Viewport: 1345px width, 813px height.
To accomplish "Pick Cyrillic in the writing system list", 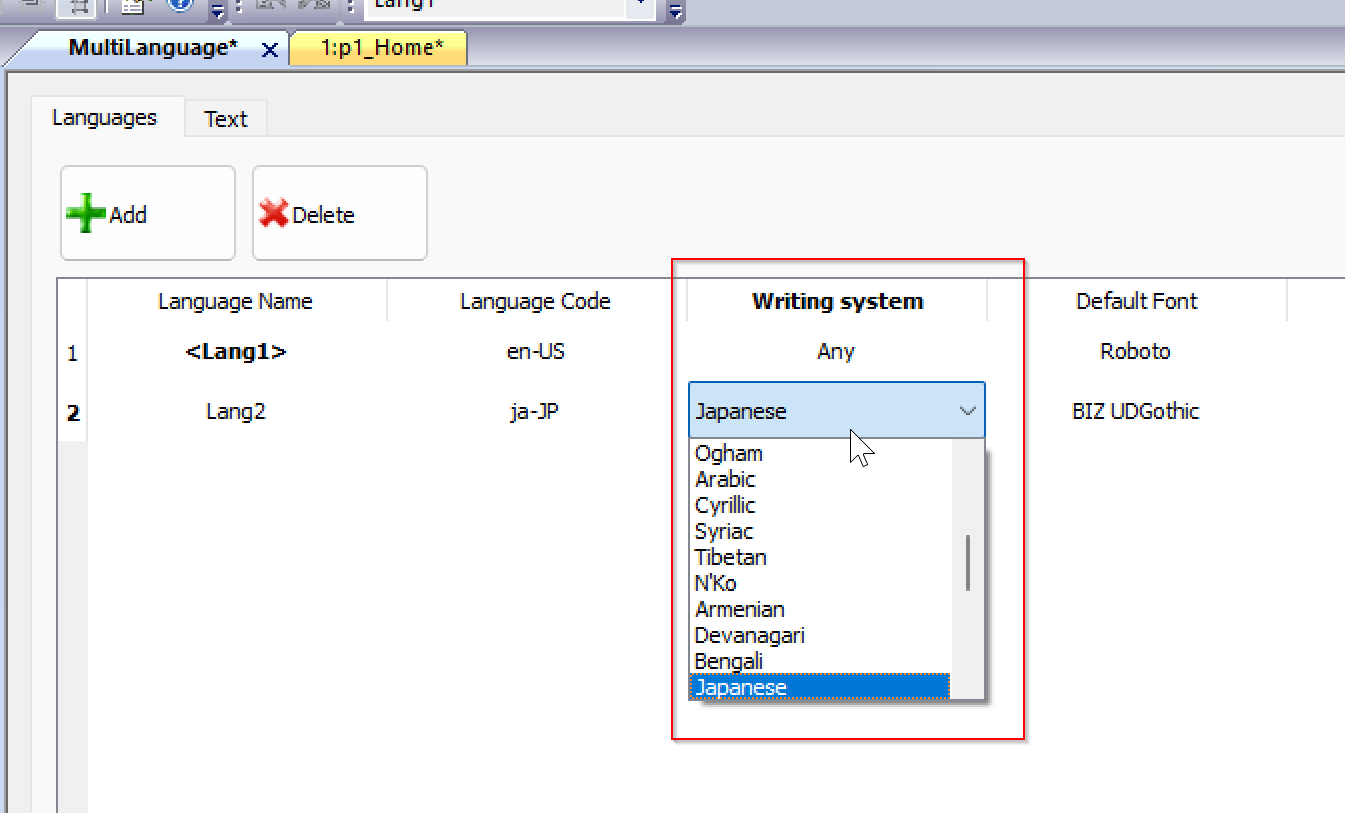I will pyautogui.click(x=820, y=505).
